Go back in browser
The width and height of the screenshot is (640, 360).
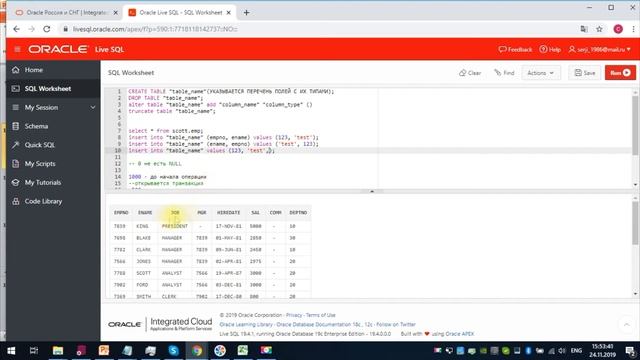[x=16, y=29]
